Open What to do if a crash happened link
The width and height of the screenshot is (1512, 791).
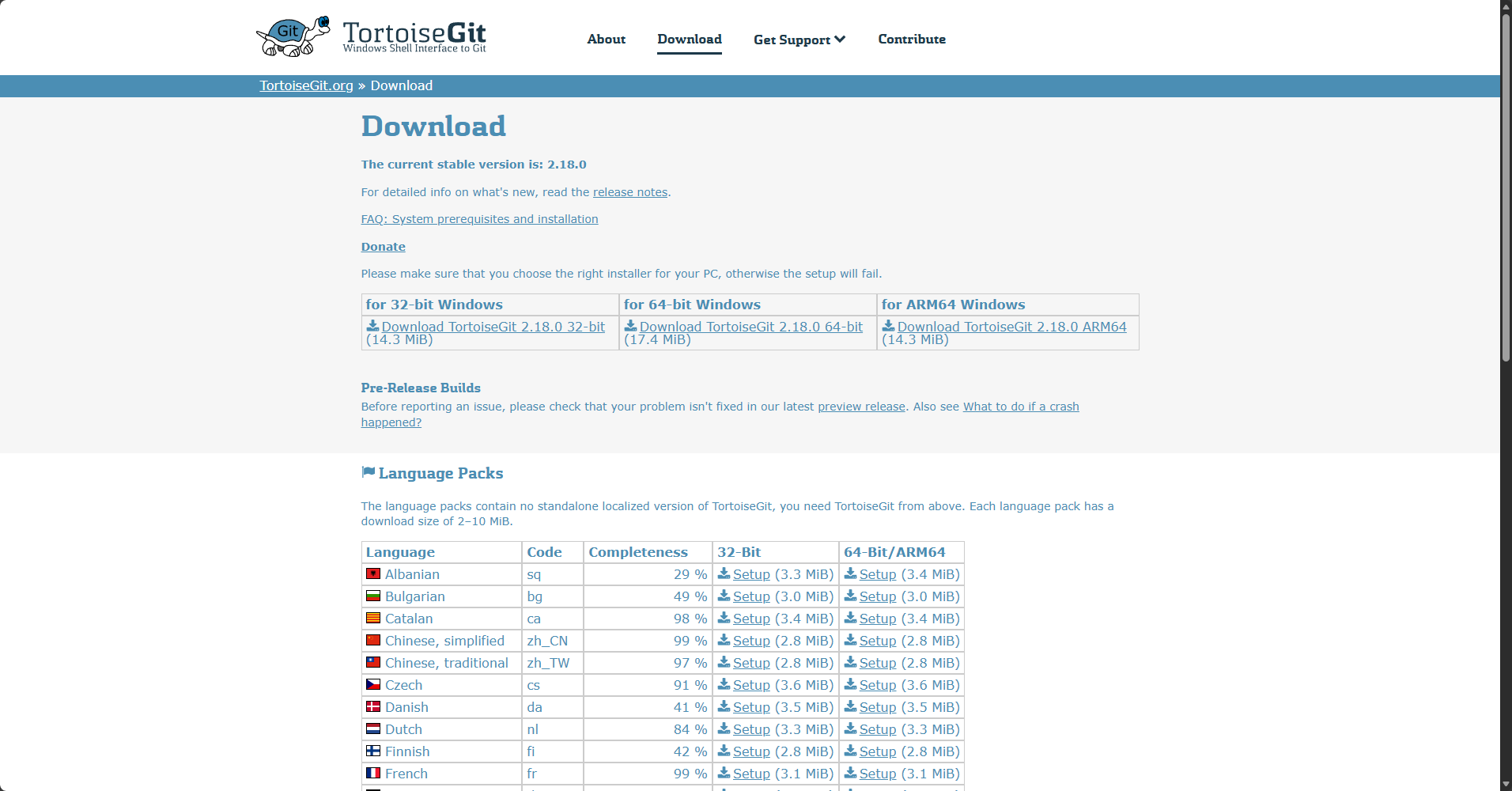point(1020,407)
